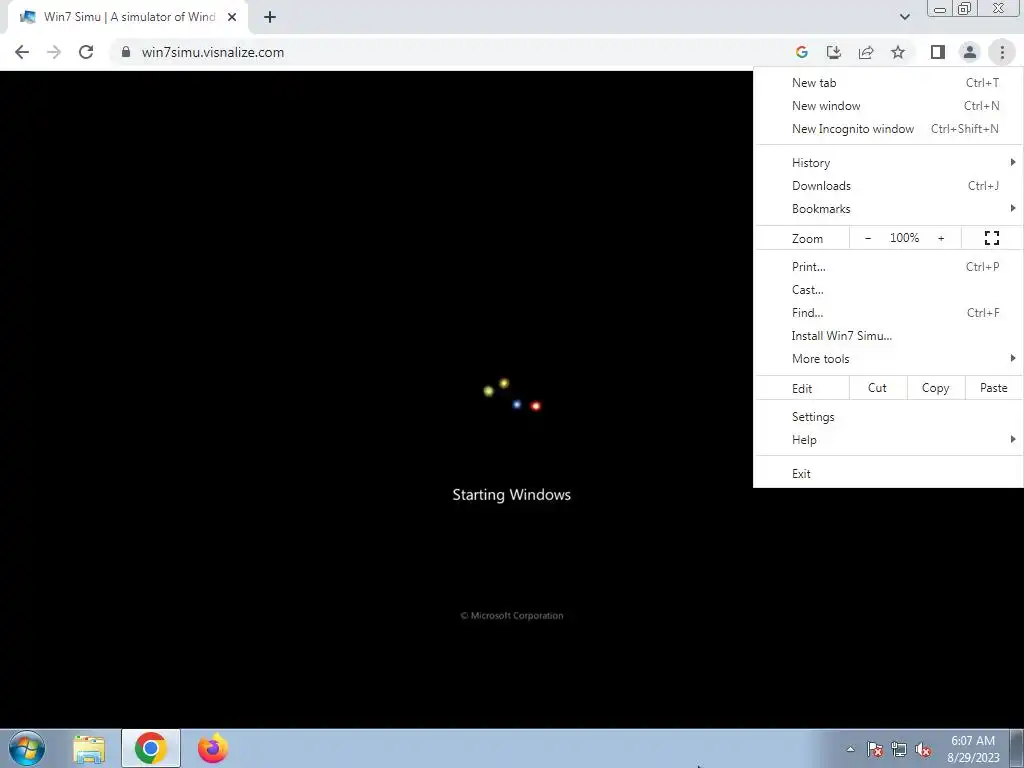Click the Show desktop strip
The height and width of the screenshot is (768, 1024).
pos(1017,748)
